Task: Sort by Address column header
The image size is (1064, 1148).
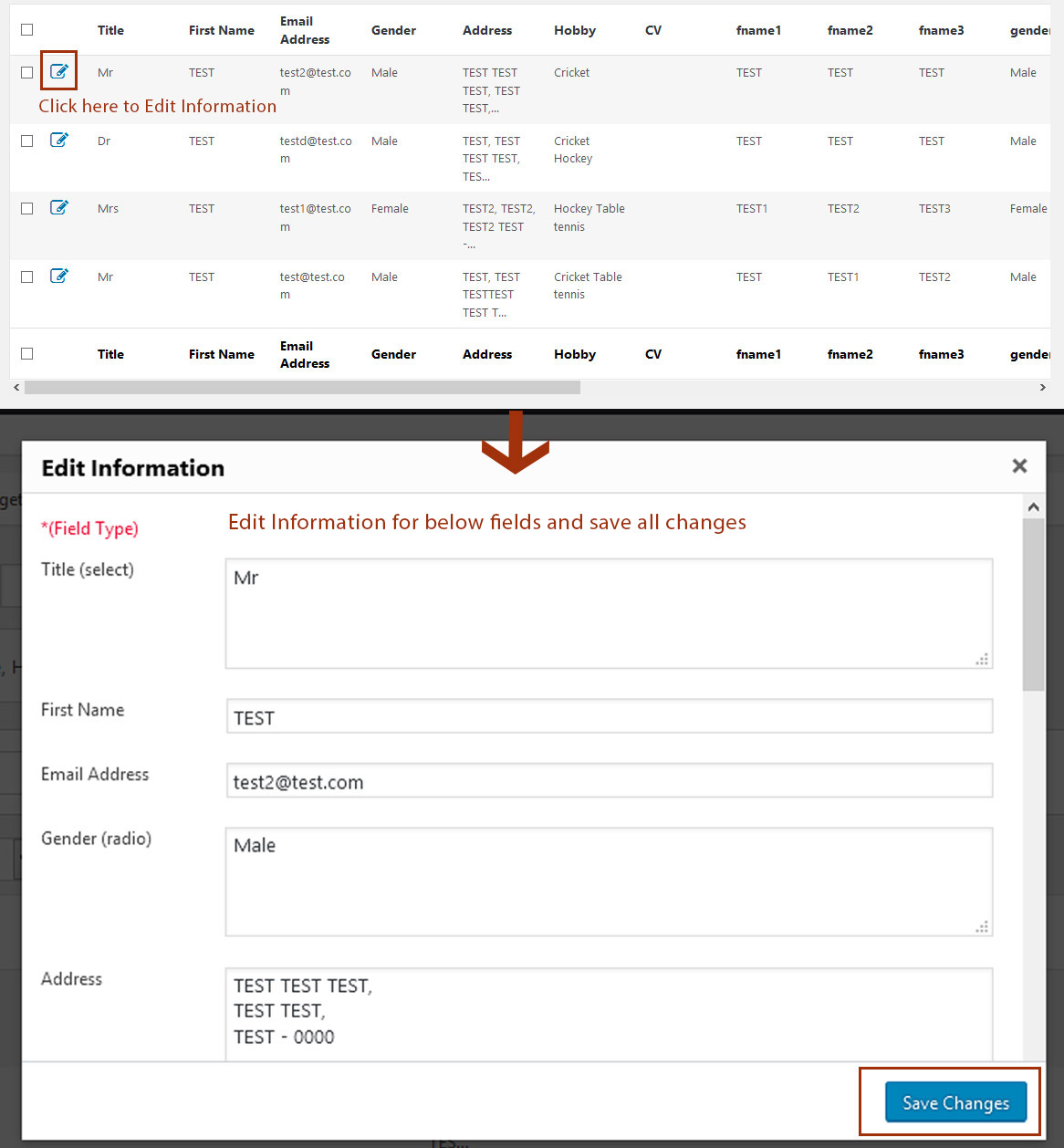Action: pyautogui.click(x=487, y=30)
